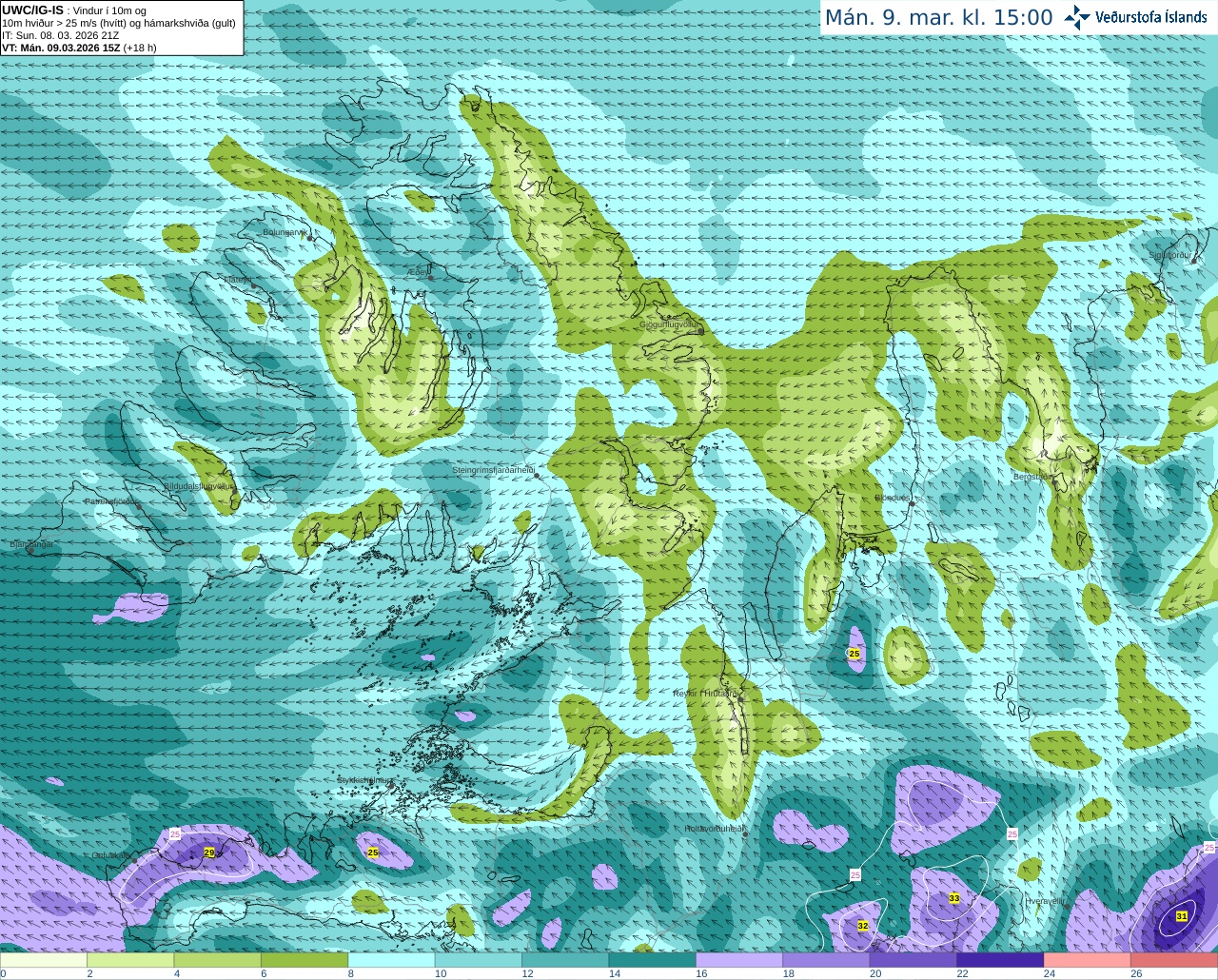
Task: Click the Blönduós station dot
Action: click(x=911, y=504)
